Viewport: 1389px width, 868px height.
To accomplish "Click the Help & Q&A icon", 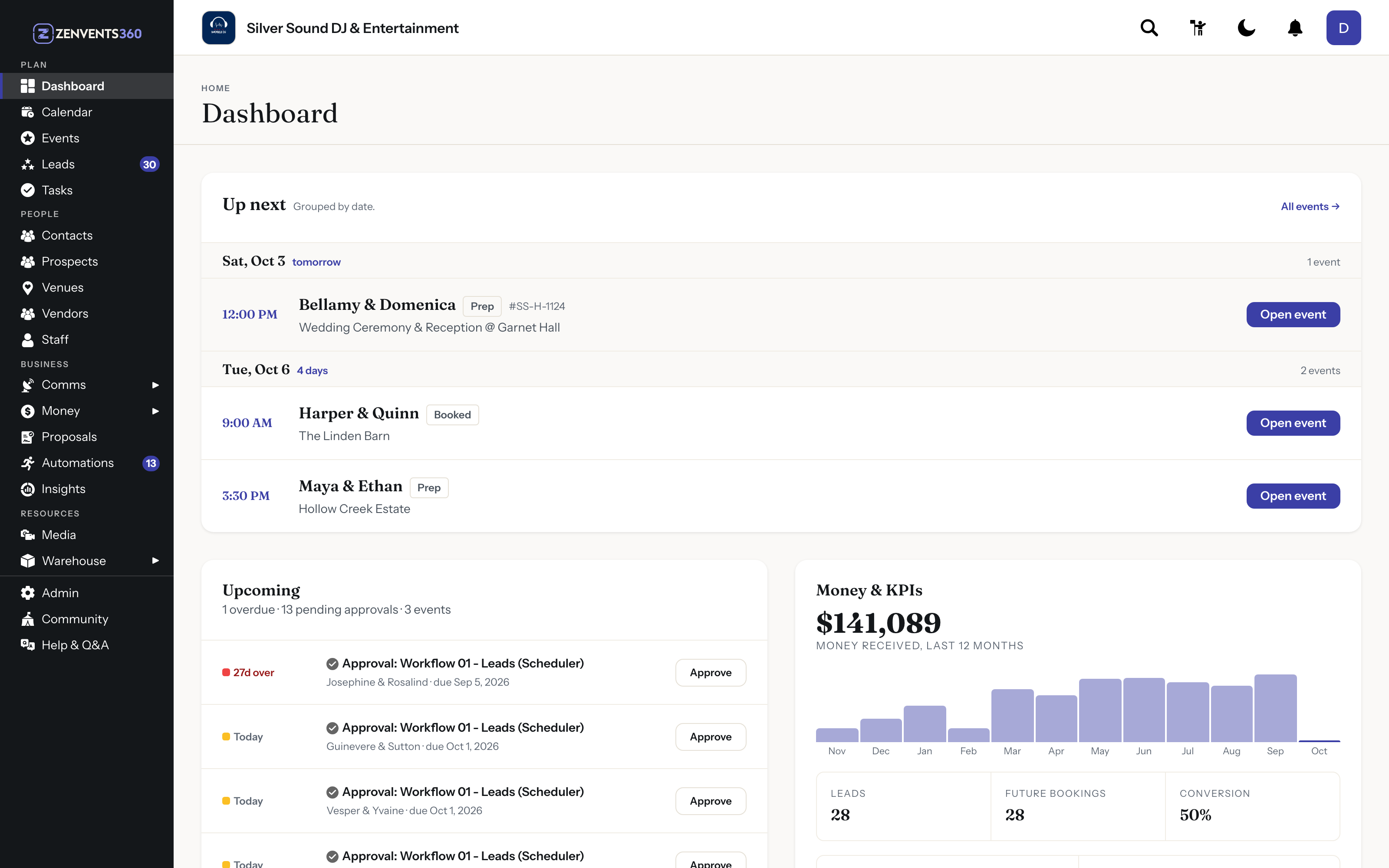I will 27,644.
